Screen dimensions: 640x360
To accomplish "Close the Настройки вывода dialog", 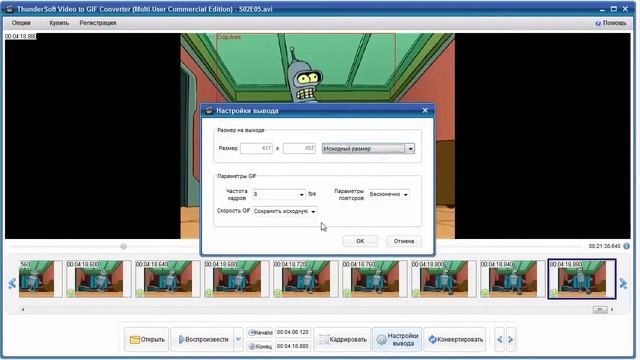I will point(425,110).
